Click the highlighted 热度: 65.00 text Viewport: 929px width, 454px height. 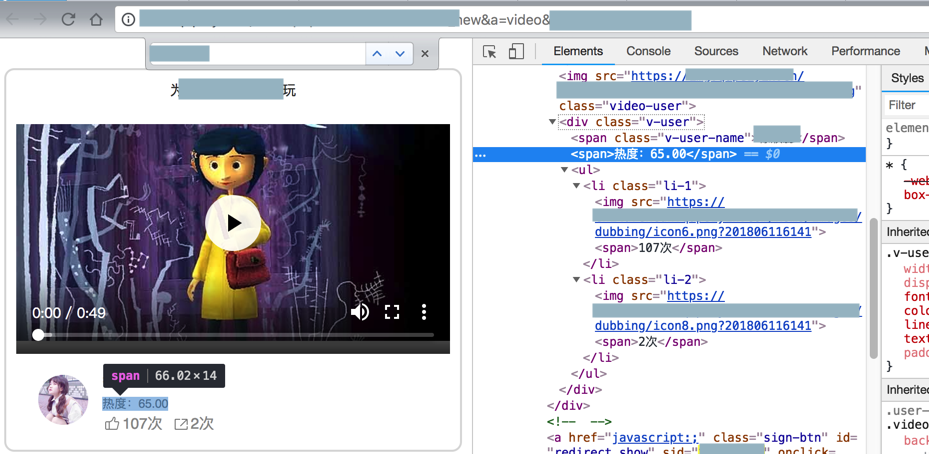coord(135,404)
